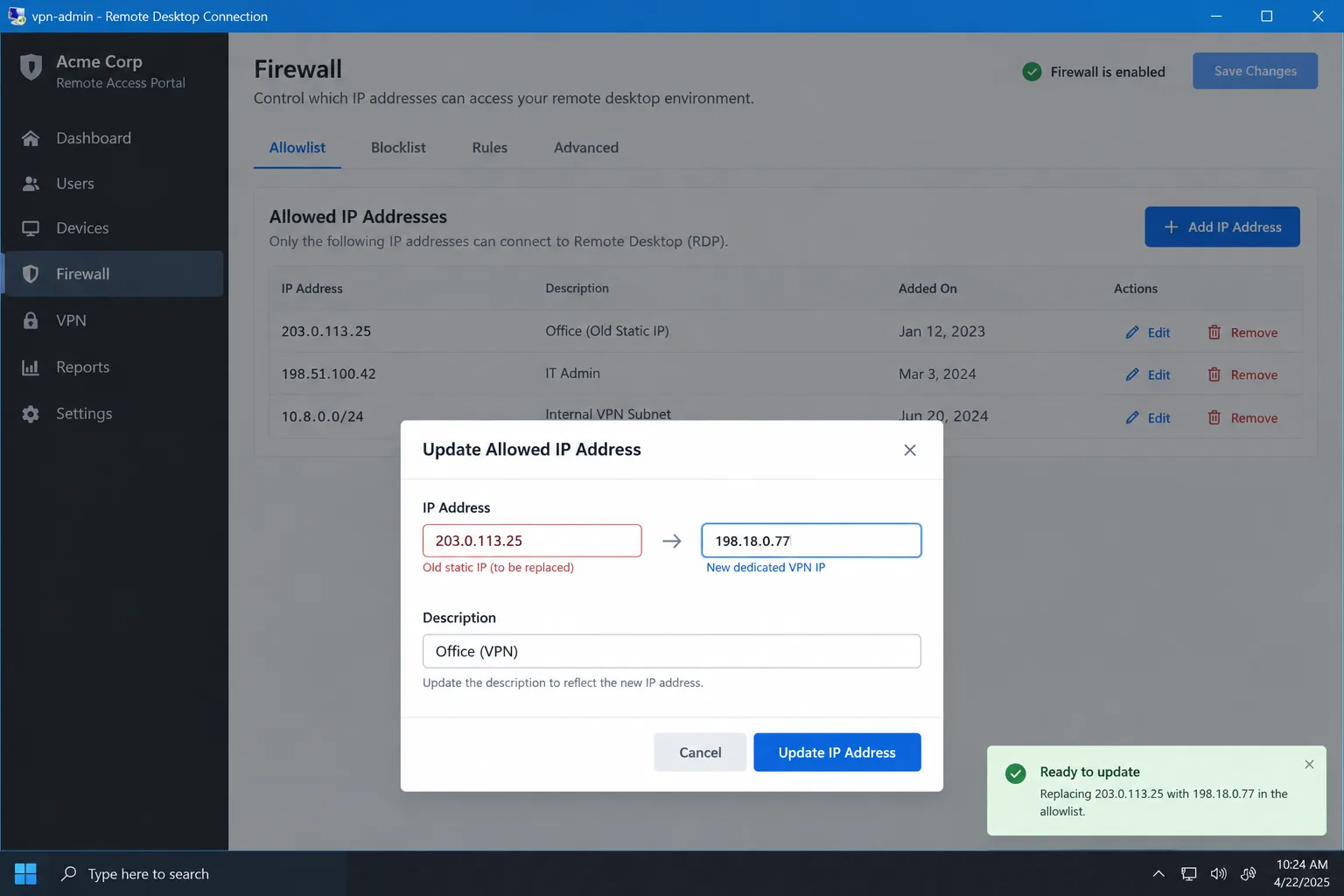
Task: Remove the 198.51.100.42 IT Admin entry
Action: (1242, 374)
